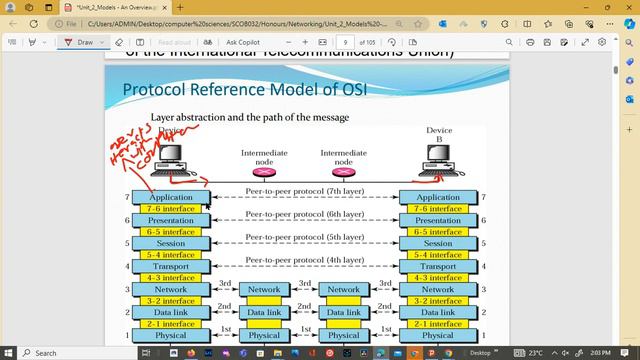The width and height of the screenshot is (640, 360).
Task: Open the sidebar Search icon
Action: pyautogui.click(x=629, y=42)
